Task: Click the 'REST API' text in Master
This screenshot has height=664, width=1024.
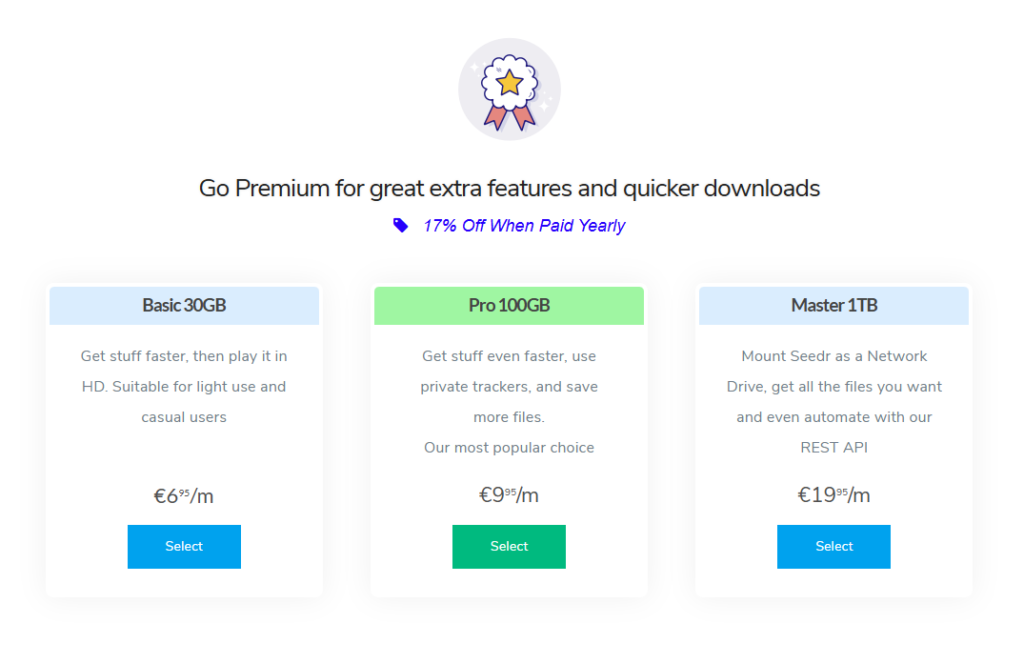Action: 834,447
